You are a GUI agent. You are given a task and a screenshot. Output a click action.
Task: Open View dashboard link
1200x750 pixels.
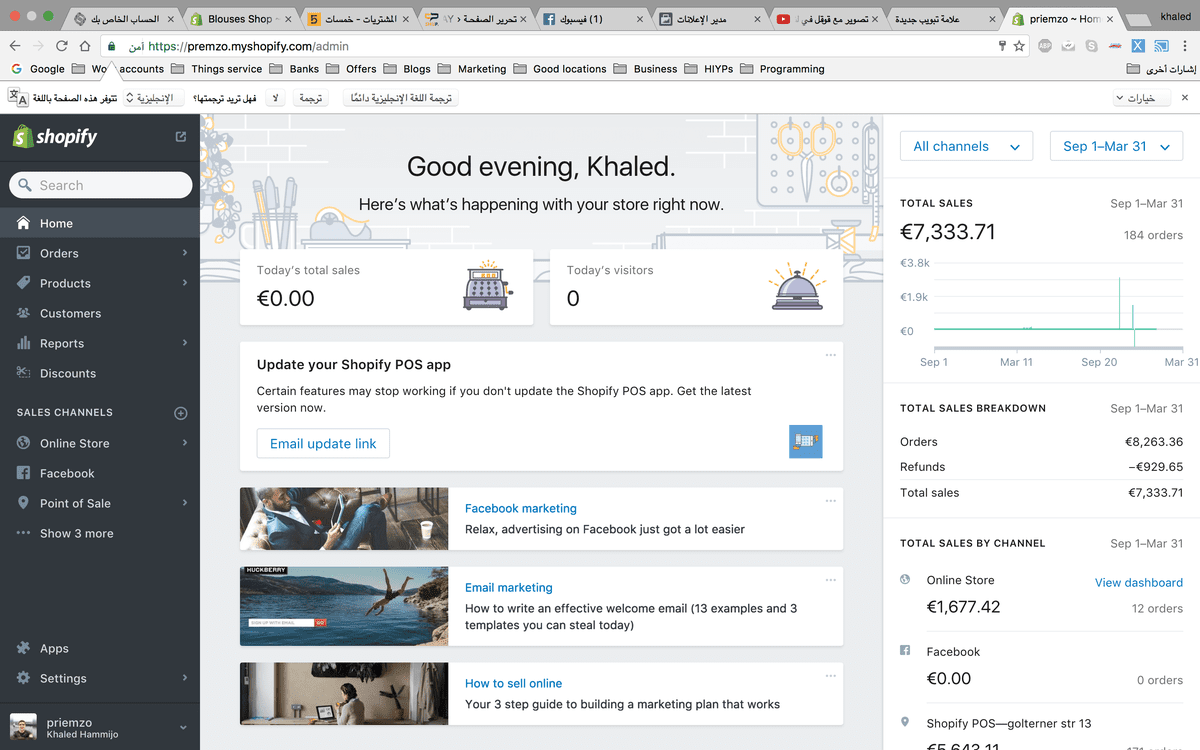(1138, 582)
